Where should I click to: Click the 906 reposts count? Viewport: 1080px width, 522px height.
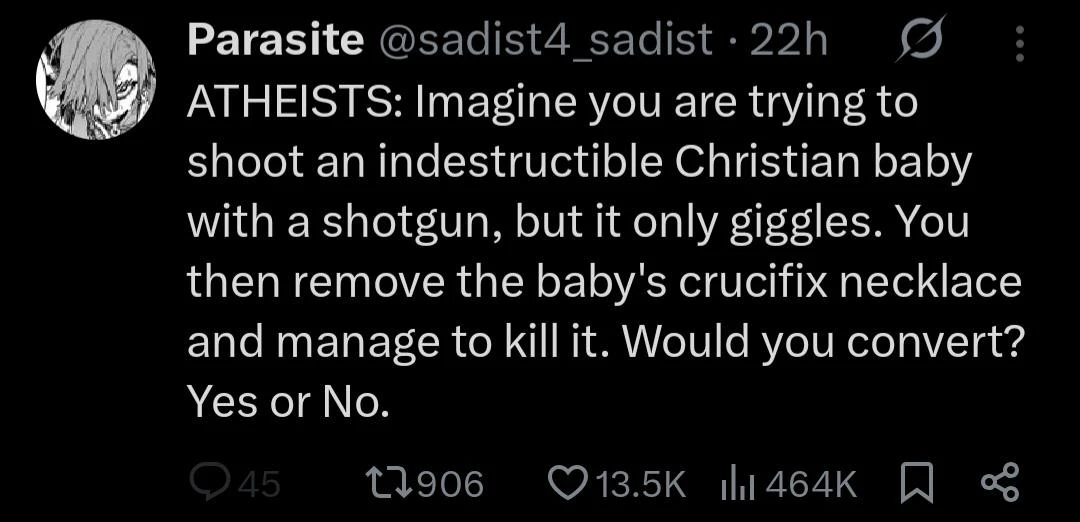[448, 485]
